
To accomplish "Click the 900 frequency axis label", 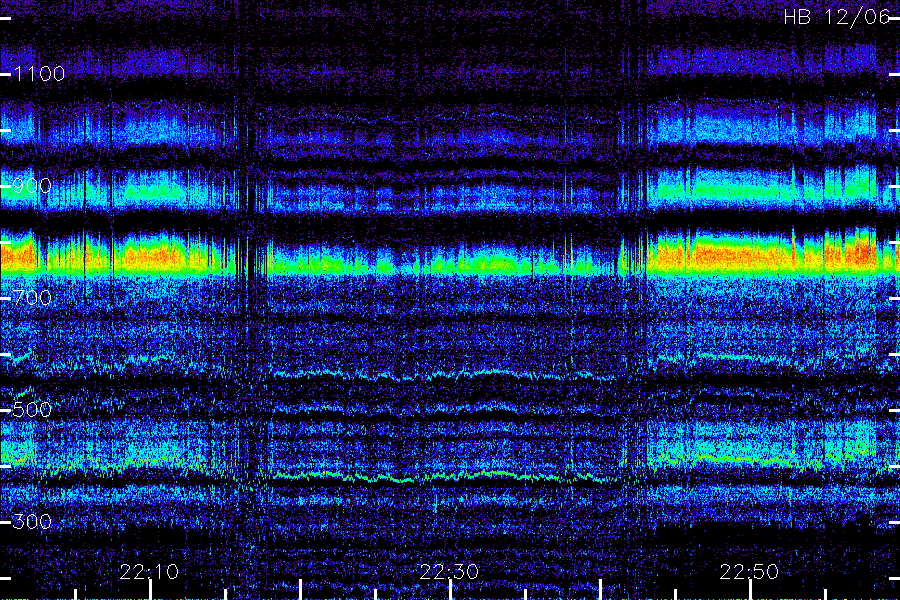I will [x=32, y=185].
